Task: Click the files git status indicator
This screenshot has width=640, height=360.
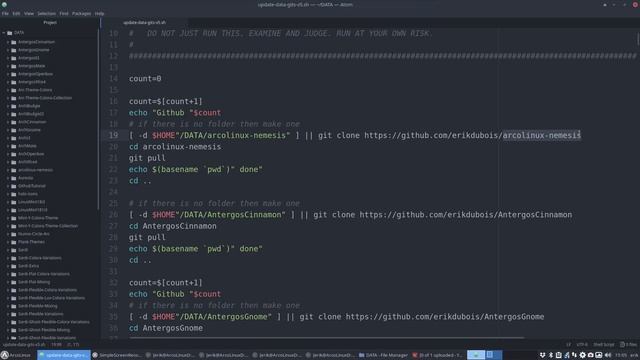Action: coord(629,344)
